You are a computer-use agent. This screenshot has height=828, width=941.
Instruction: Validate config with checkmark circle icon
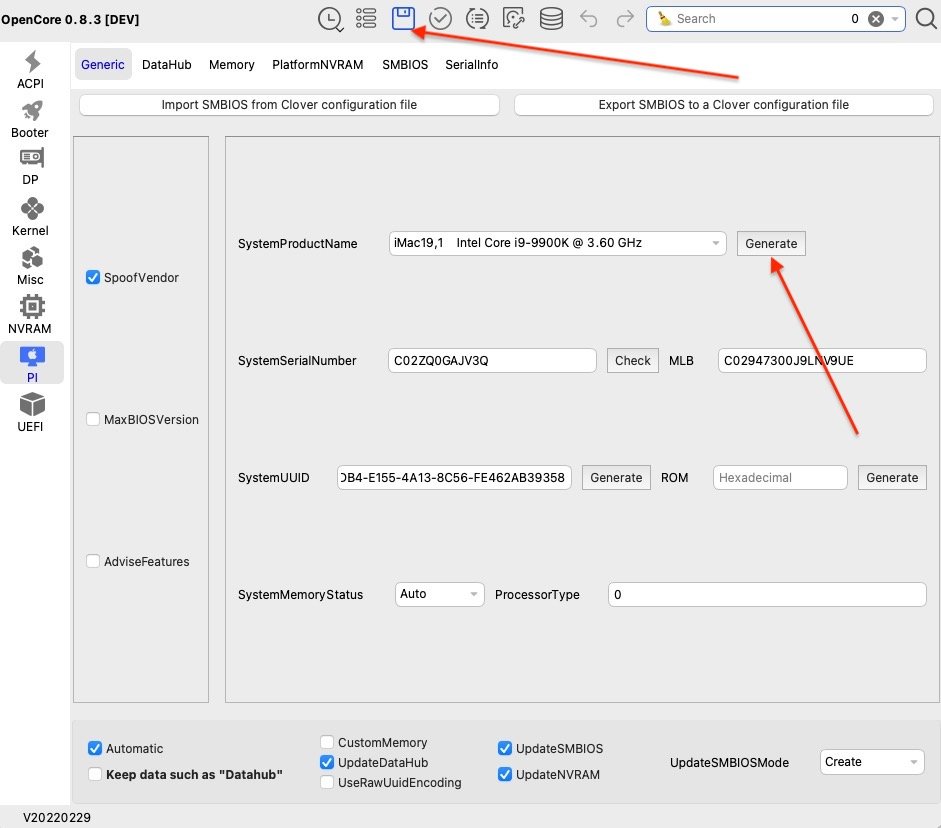[x=440, y=19]
